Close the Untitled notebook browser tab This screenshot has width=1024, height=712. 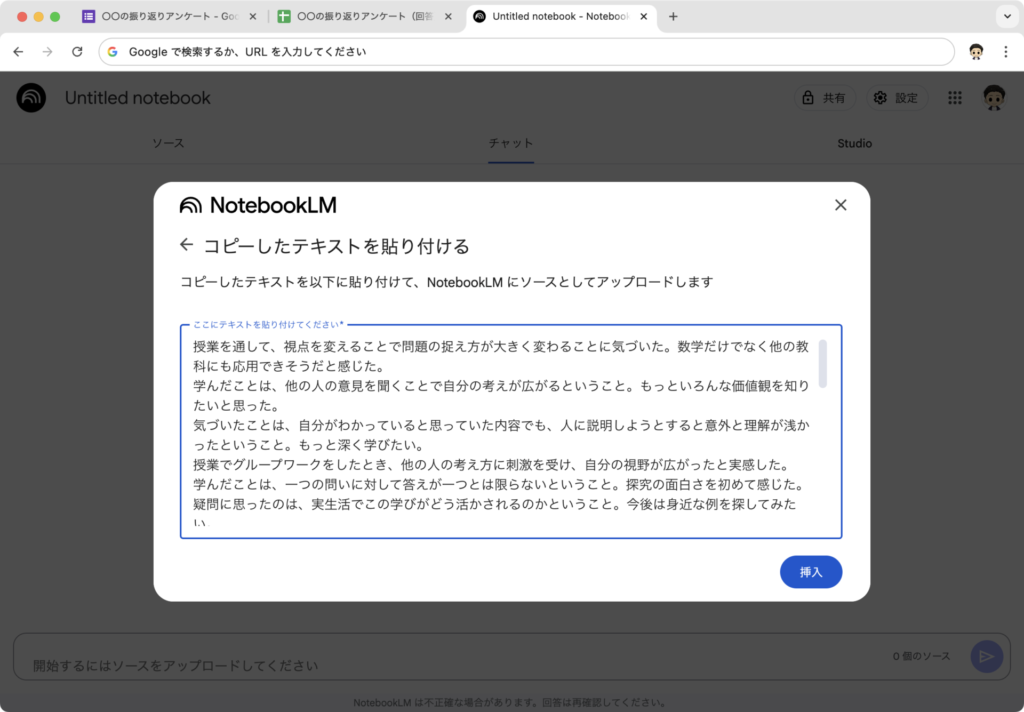[643, 16]
